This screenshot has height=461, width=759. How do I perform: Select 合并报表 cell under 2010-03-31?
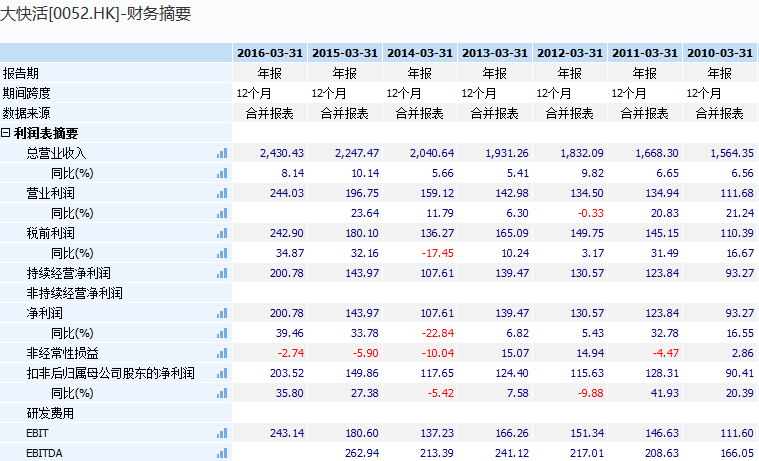720,113
